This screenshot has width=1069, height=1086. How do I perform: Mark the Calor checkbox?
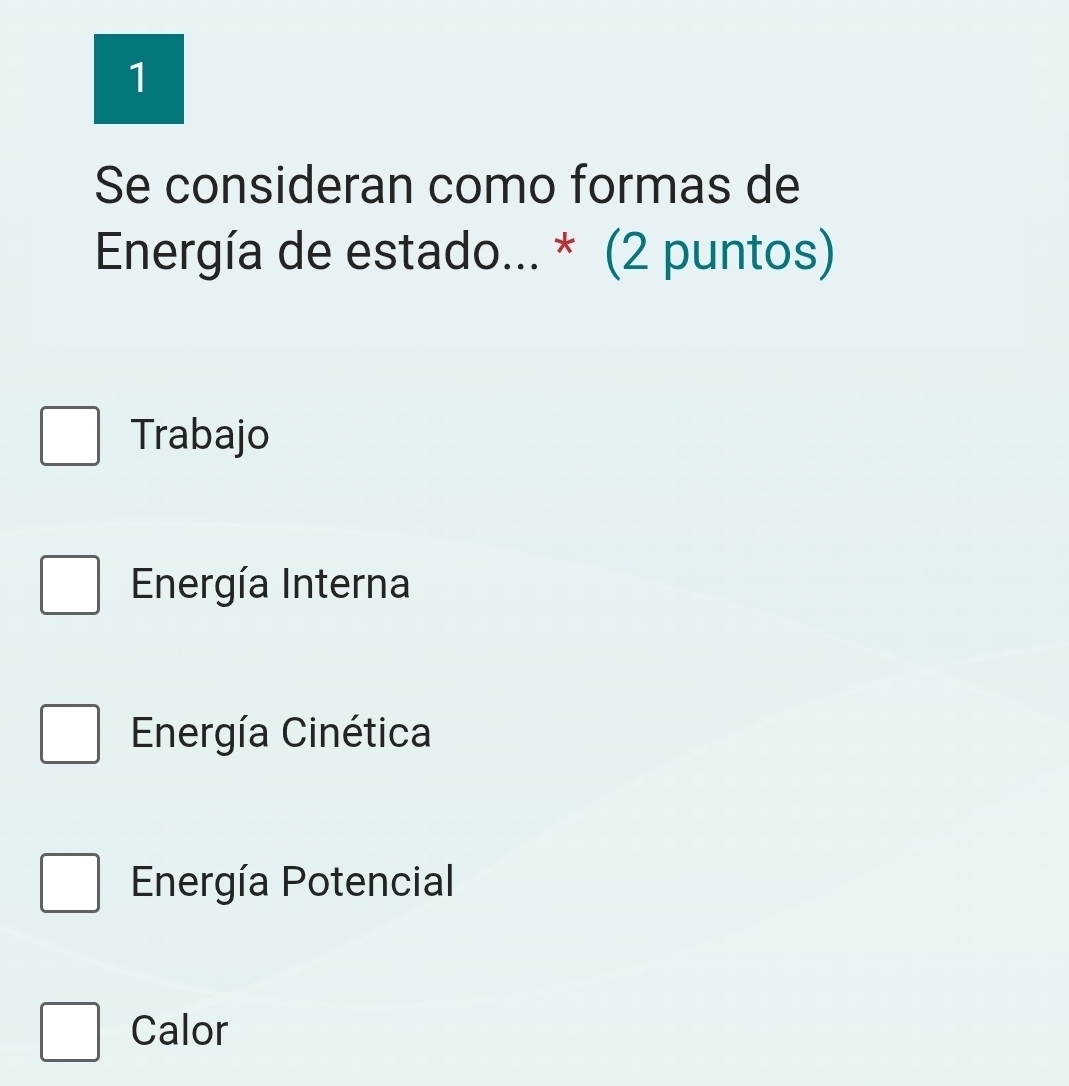(70, 1031)
